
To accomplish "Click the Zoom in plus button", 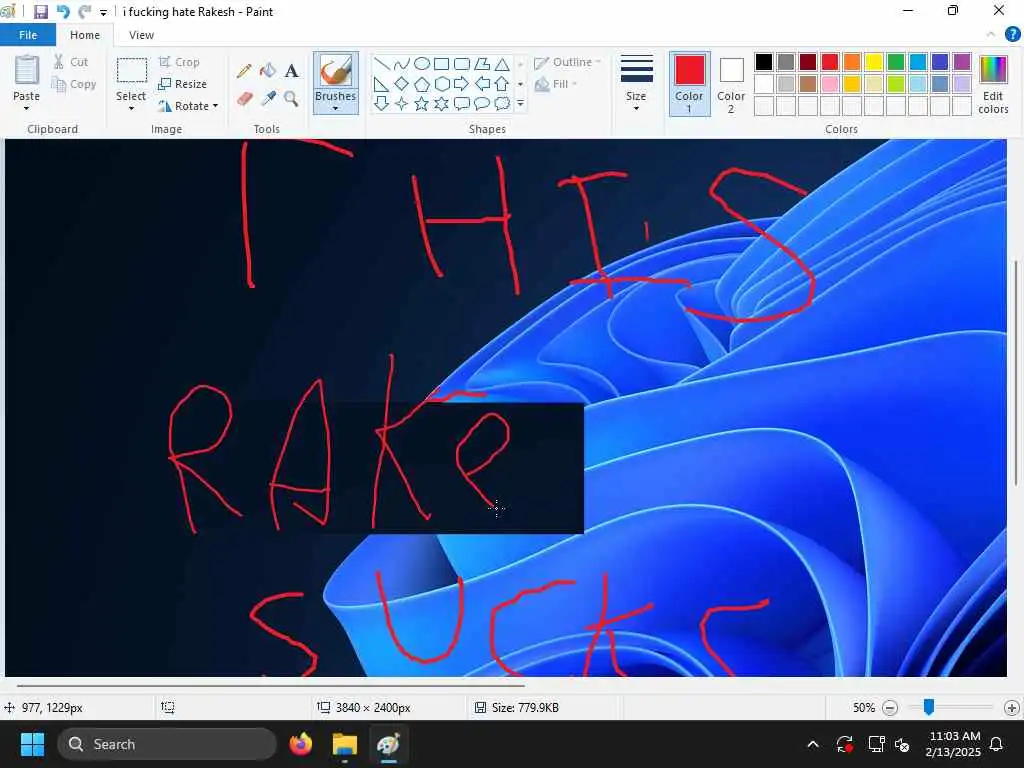I will 1012,707.
